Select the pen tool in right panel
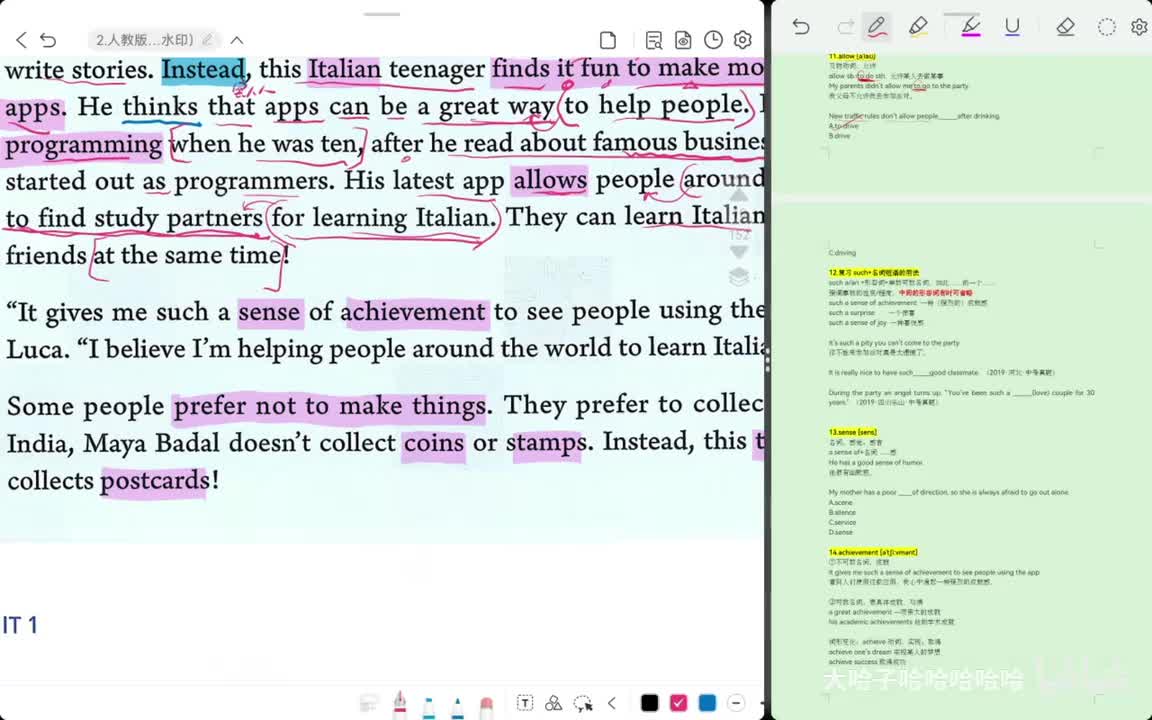The width and height of the screenshot is (1152, 720). click(x=876, y=27)
